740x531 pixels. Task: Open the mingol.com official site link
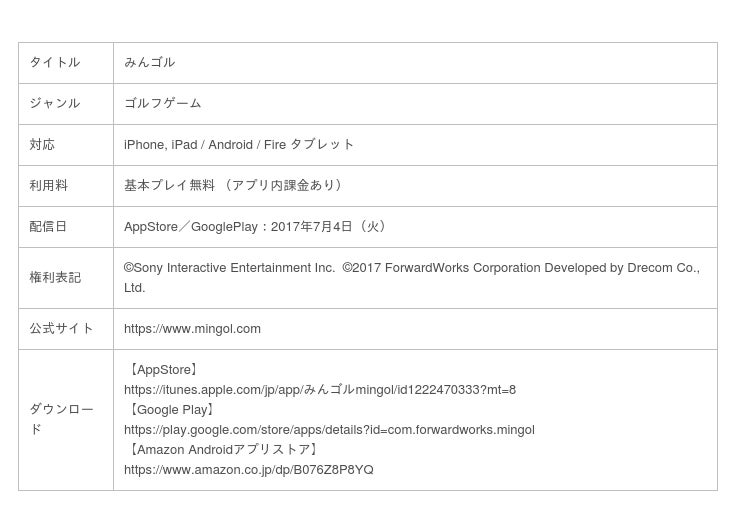192,329
